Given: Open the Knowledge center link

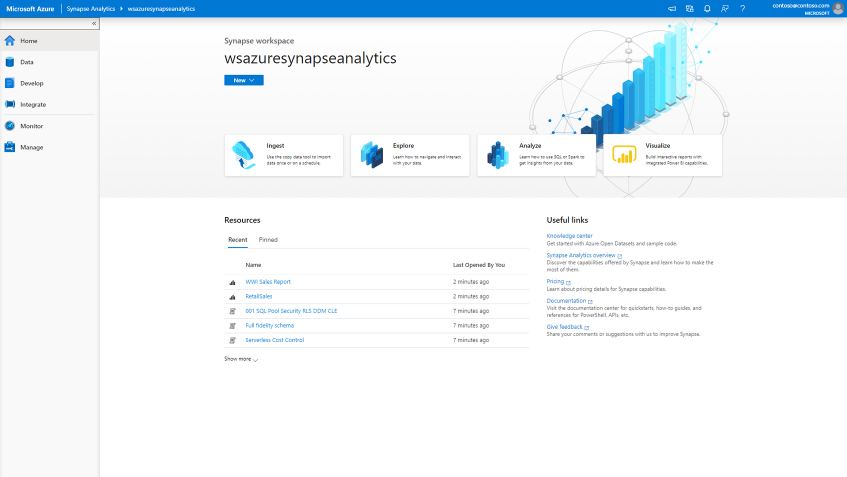Looking at the screenshot, I should click(x=569, y=236).
